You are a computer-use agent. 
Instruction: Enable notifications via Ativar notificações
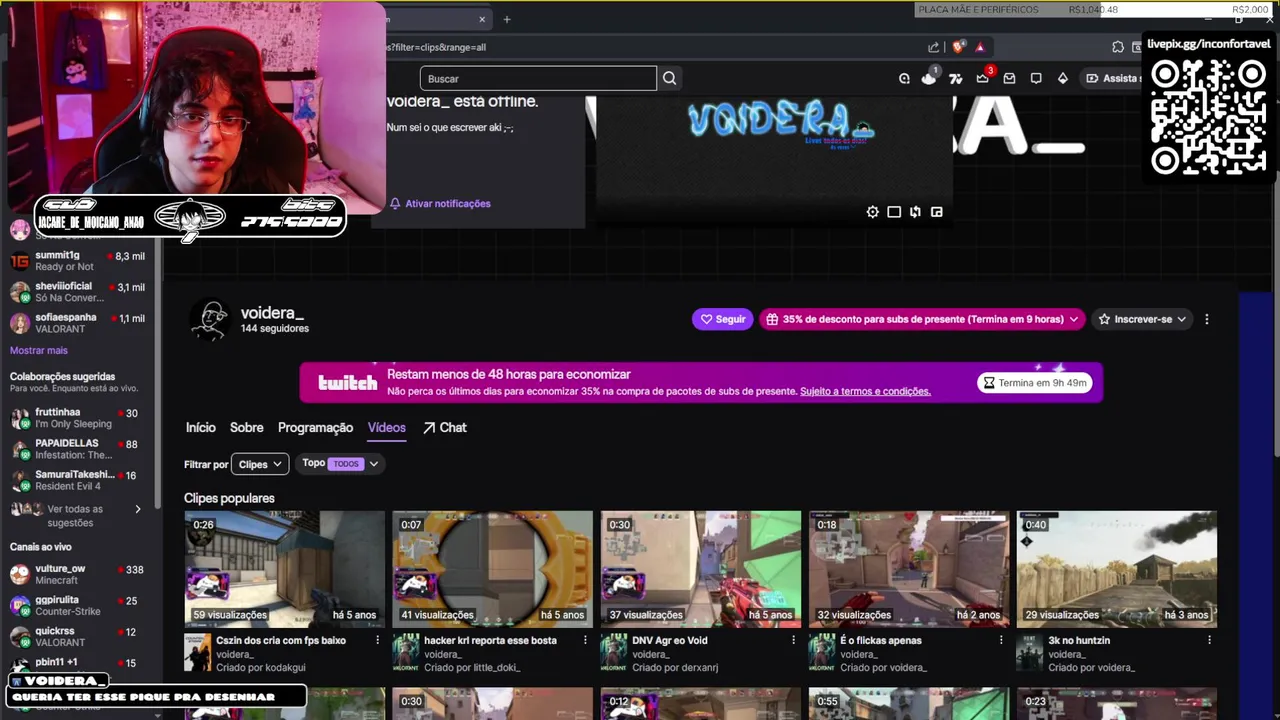click(440, 203)
